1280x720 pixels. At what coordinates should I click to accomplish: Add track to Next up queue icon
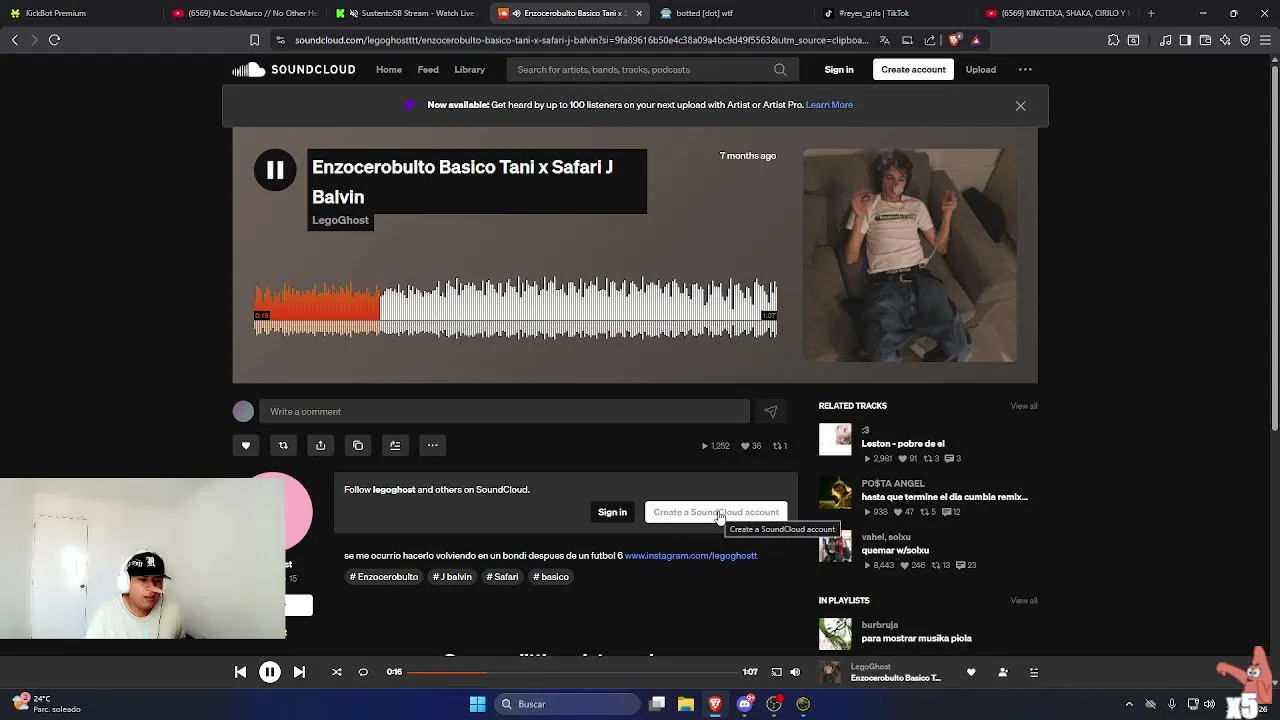point(395,445)
